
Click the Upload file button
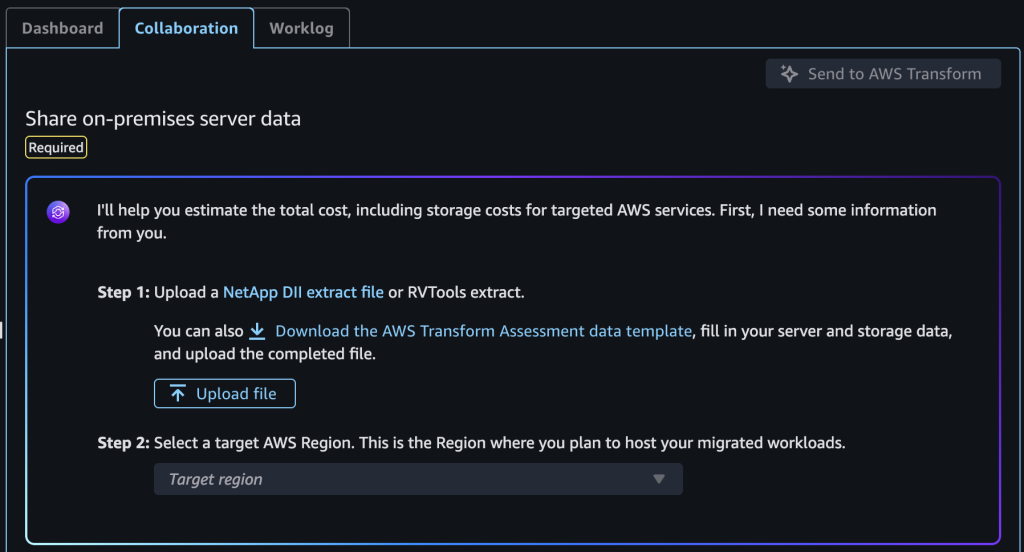[x=225, y=394]
